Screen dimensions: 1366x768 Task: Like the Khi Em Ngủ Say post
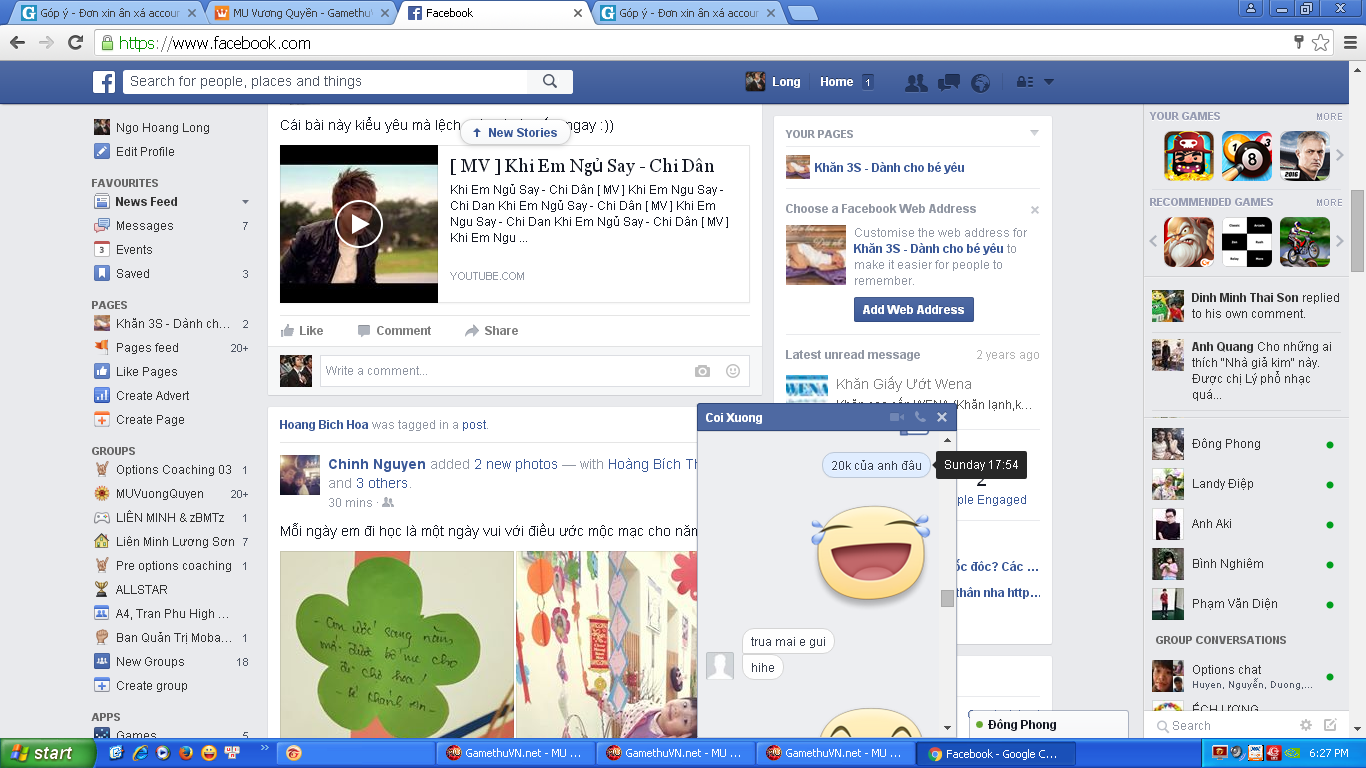pos(302,331)
